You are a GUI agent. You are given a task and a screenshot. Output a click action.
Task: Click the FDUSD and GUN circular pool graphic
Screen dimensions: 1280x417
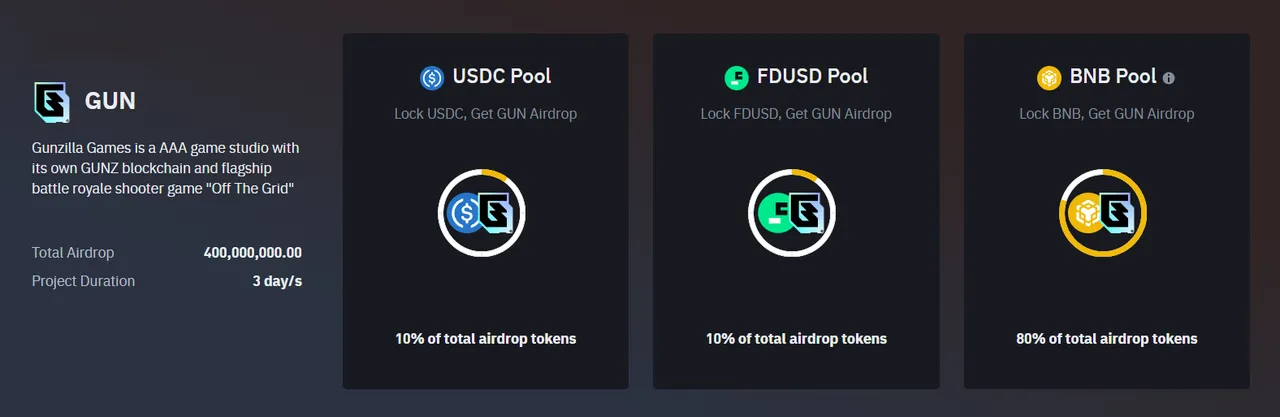[x=793, y=212]
